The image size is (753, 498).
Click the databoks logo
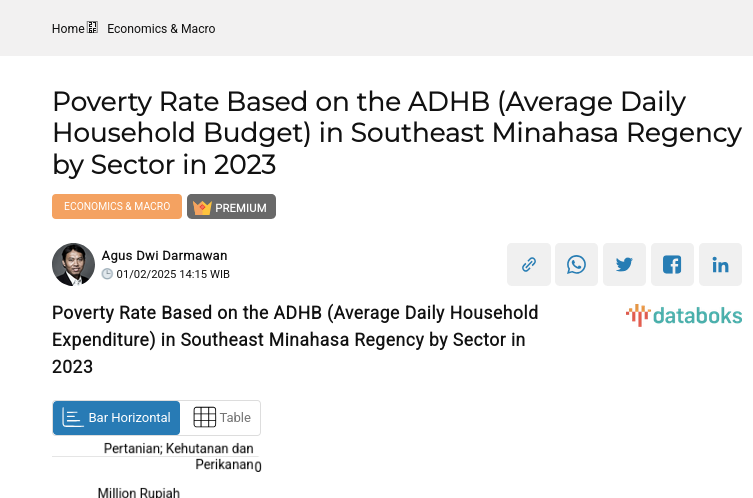click(684, 316)
